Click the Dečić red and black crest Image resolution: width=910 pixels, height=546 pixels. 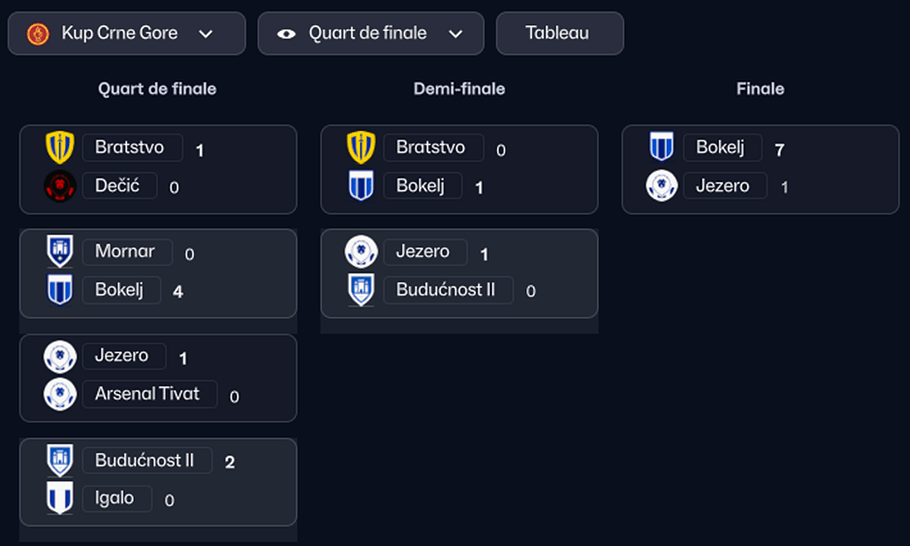(60, 186)
